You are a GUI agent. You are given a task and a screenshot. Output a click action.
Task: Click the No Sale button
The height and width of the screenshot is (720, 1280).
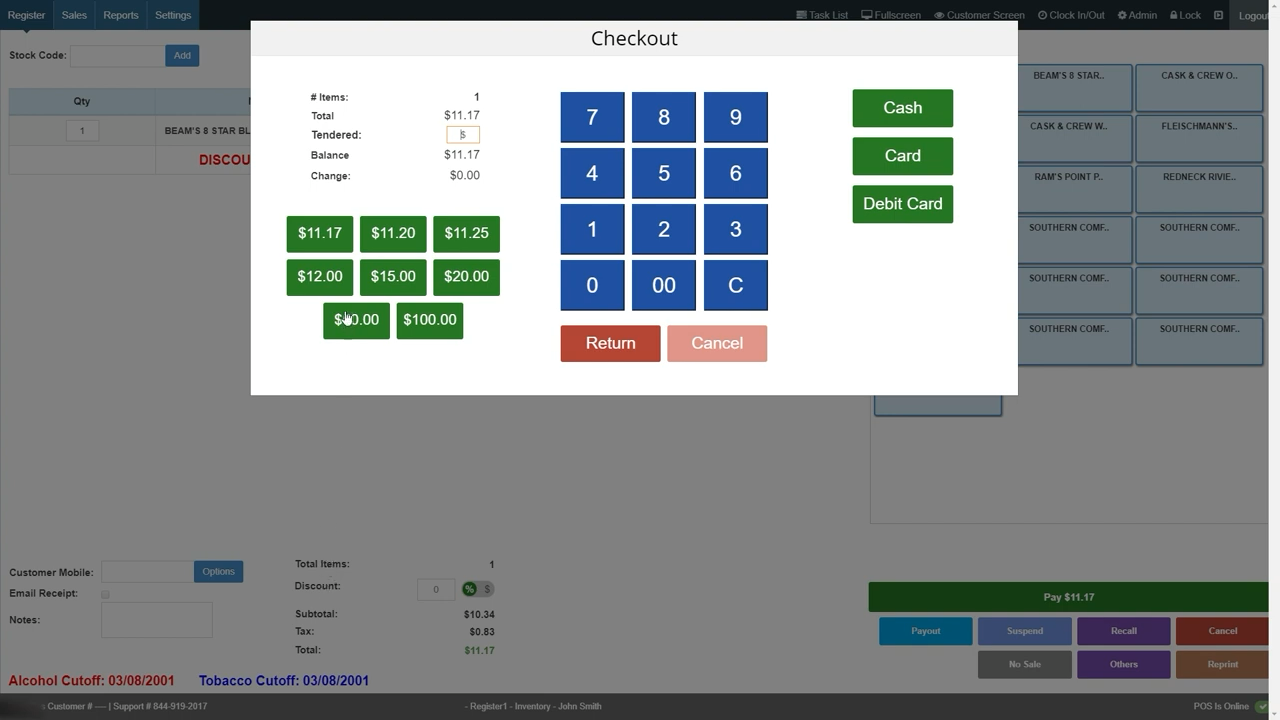tap(1025, 664)
